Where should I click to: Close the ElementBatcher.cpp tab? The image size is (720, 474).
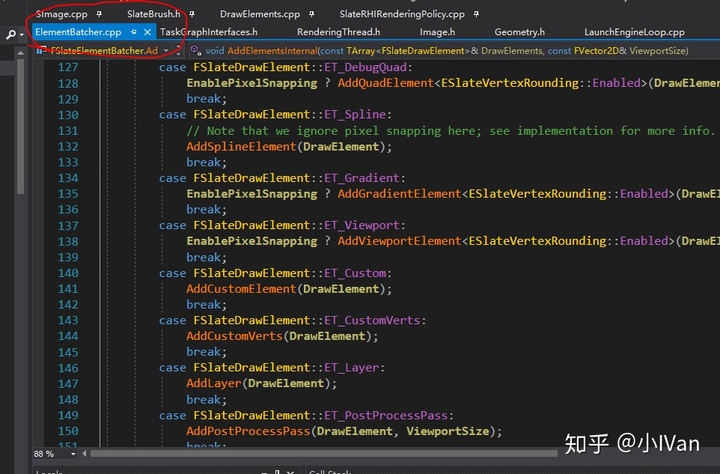tap(147, 32)
